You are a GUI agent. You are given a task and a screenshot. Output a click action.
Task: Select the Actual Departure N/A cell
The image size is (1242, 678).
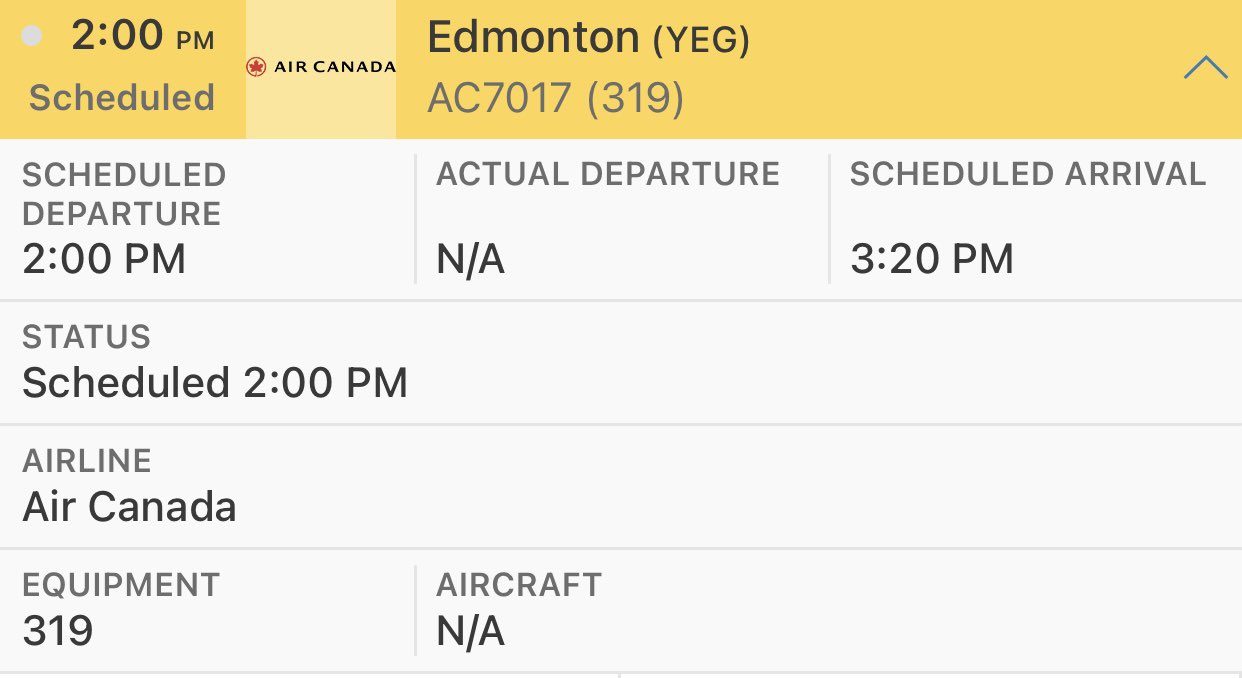click(622, 219)
